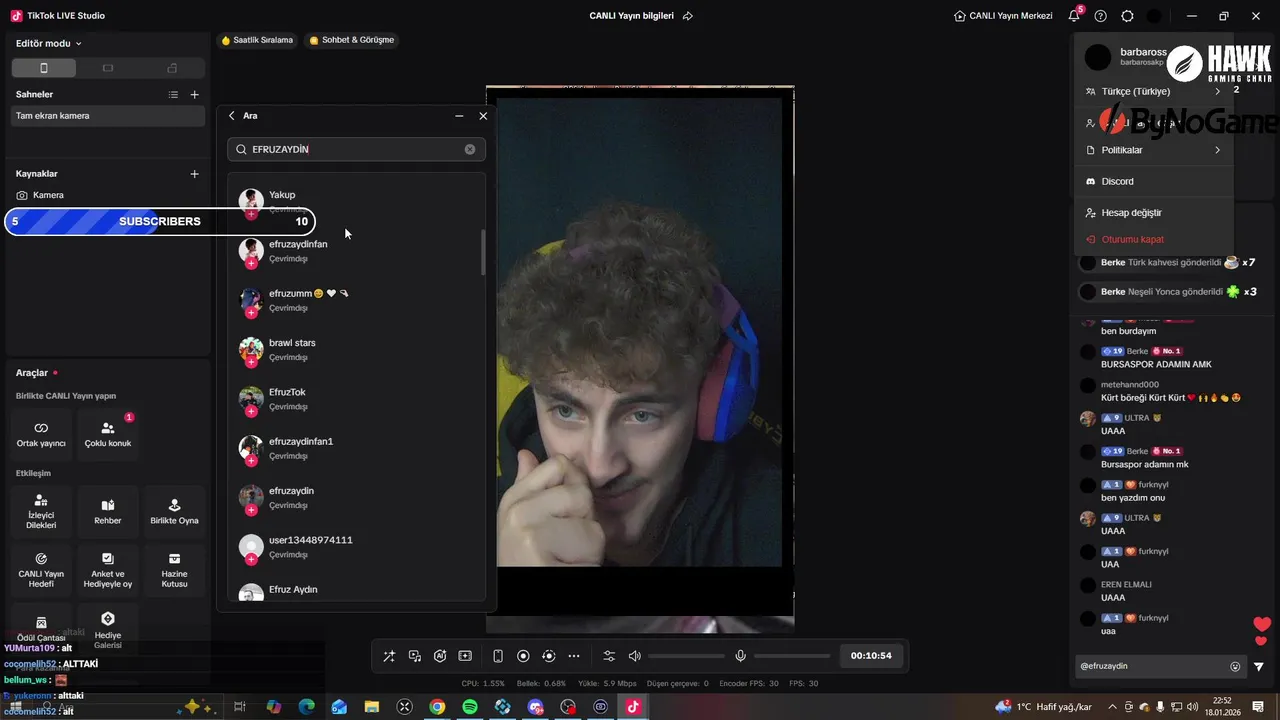Expand the Editör modu dropdown
This screenshot has height=720, width=1280.
49,43
